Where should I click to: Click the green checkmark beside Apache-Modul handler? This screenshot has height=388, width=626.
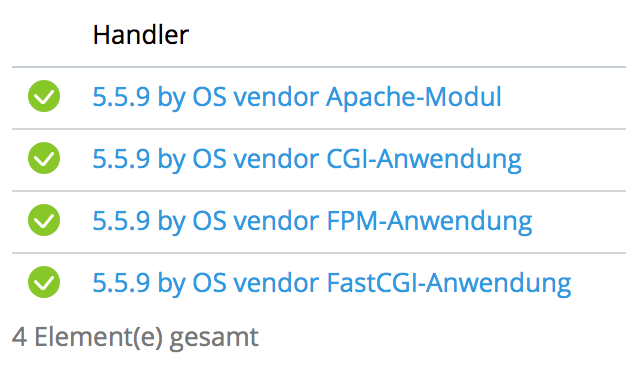tap(44, 96)
